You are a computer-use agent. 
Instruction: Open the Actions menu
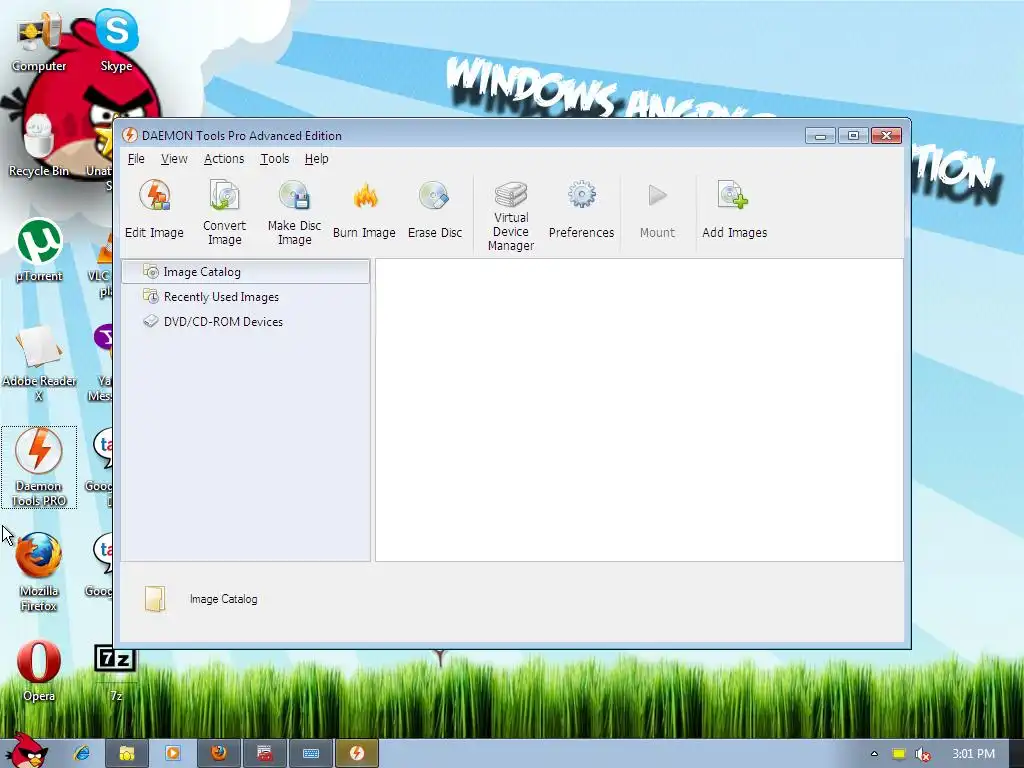pyautogui.click(x=223, y=159)
